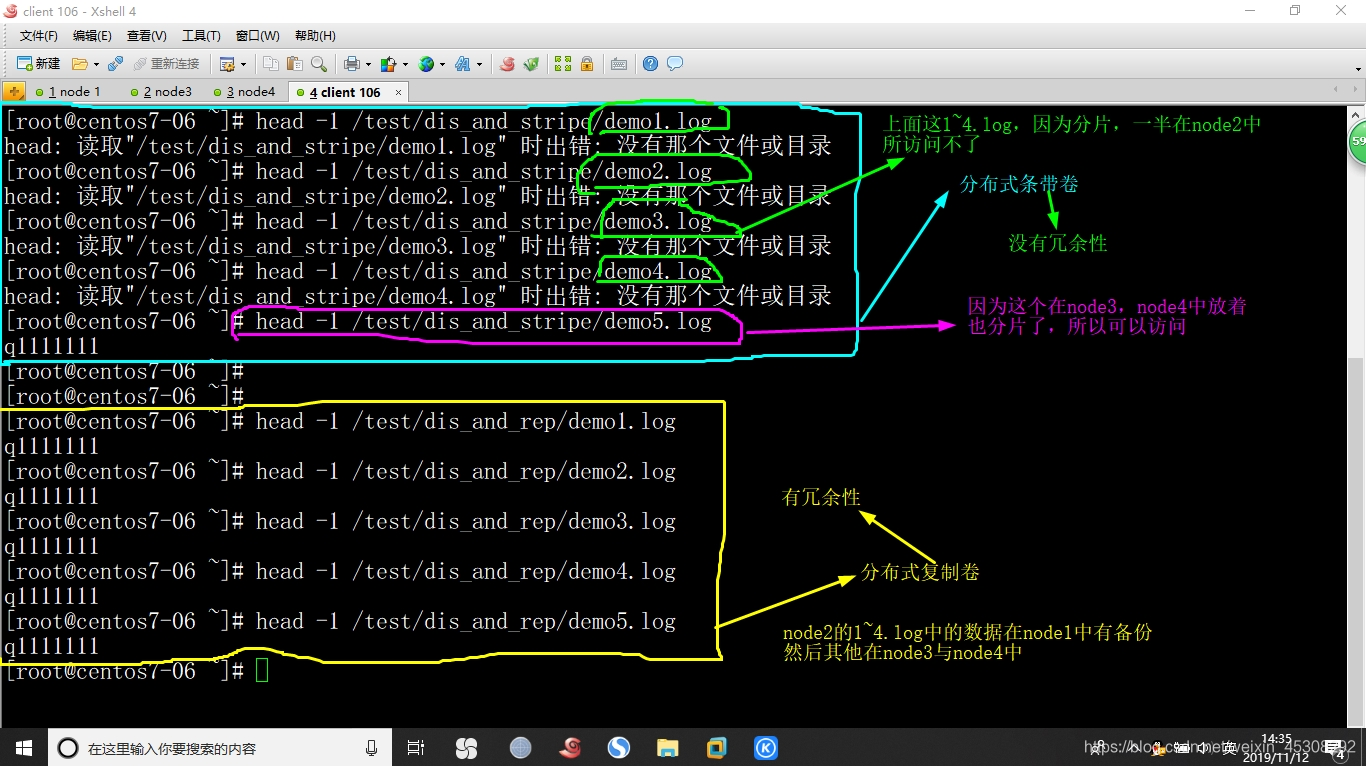Expand the print dropdown arrow
1366x766 pixels.
pyautogui.click(x=369, y=64)
